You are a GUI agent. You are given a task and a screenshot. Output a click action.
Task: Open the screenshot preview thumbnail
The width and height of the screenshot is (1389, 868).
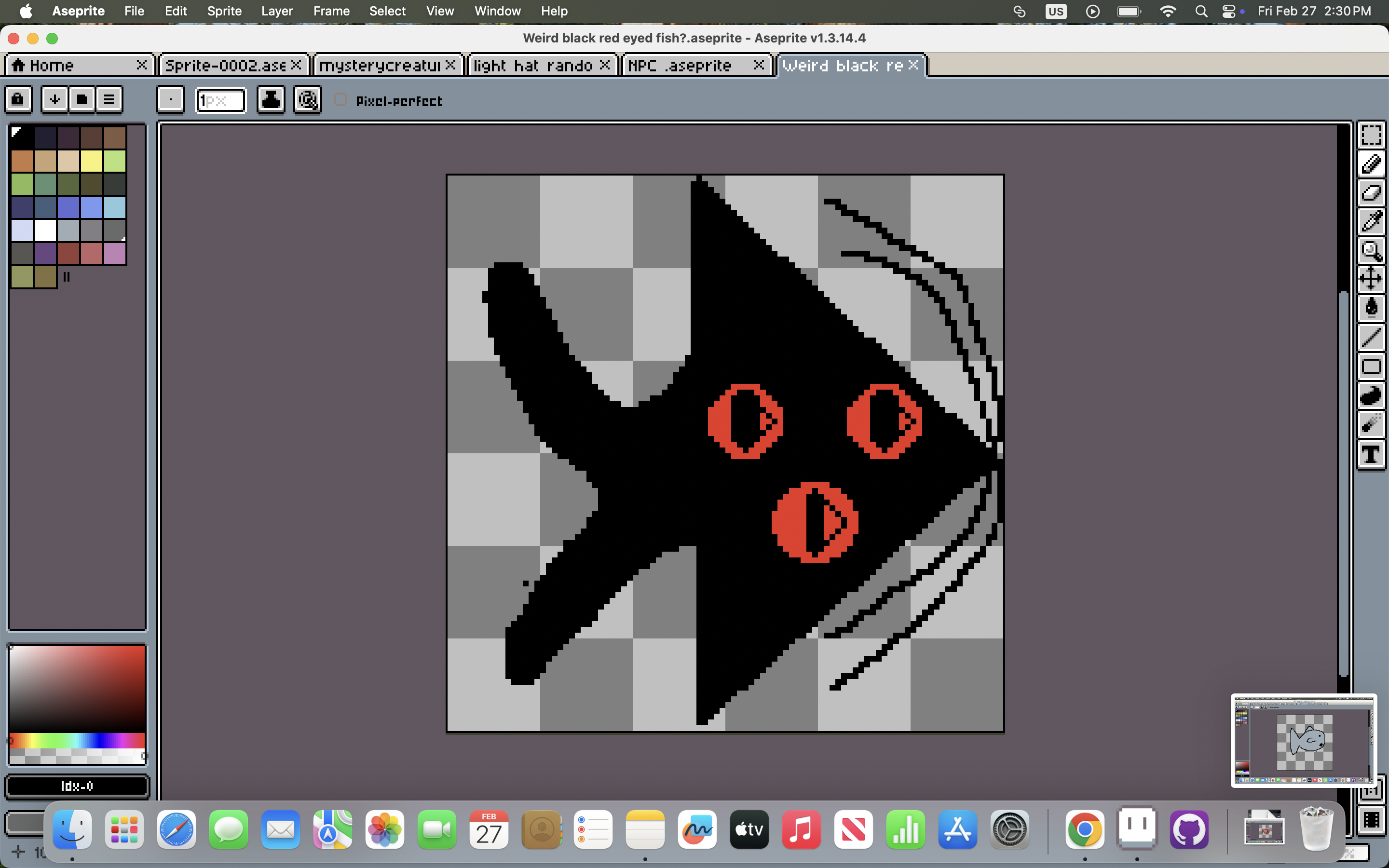(x=1304, y=741)
